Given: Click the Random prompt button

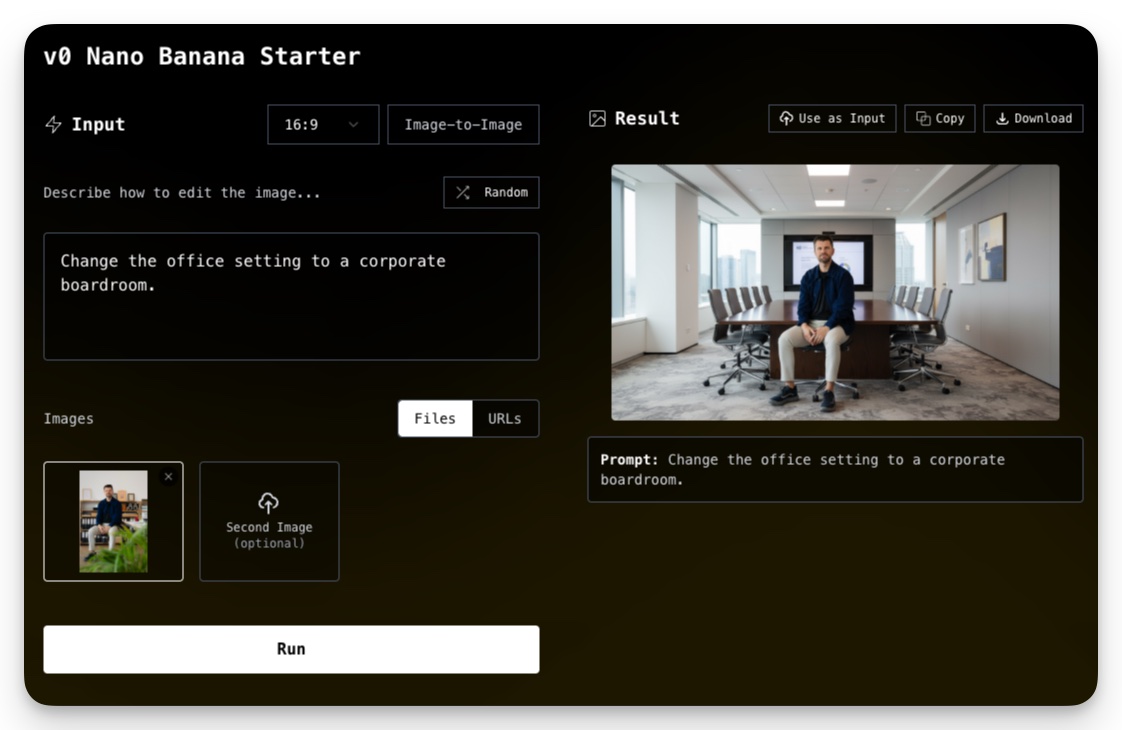Looking at the screenshot, I should point(491,193).
